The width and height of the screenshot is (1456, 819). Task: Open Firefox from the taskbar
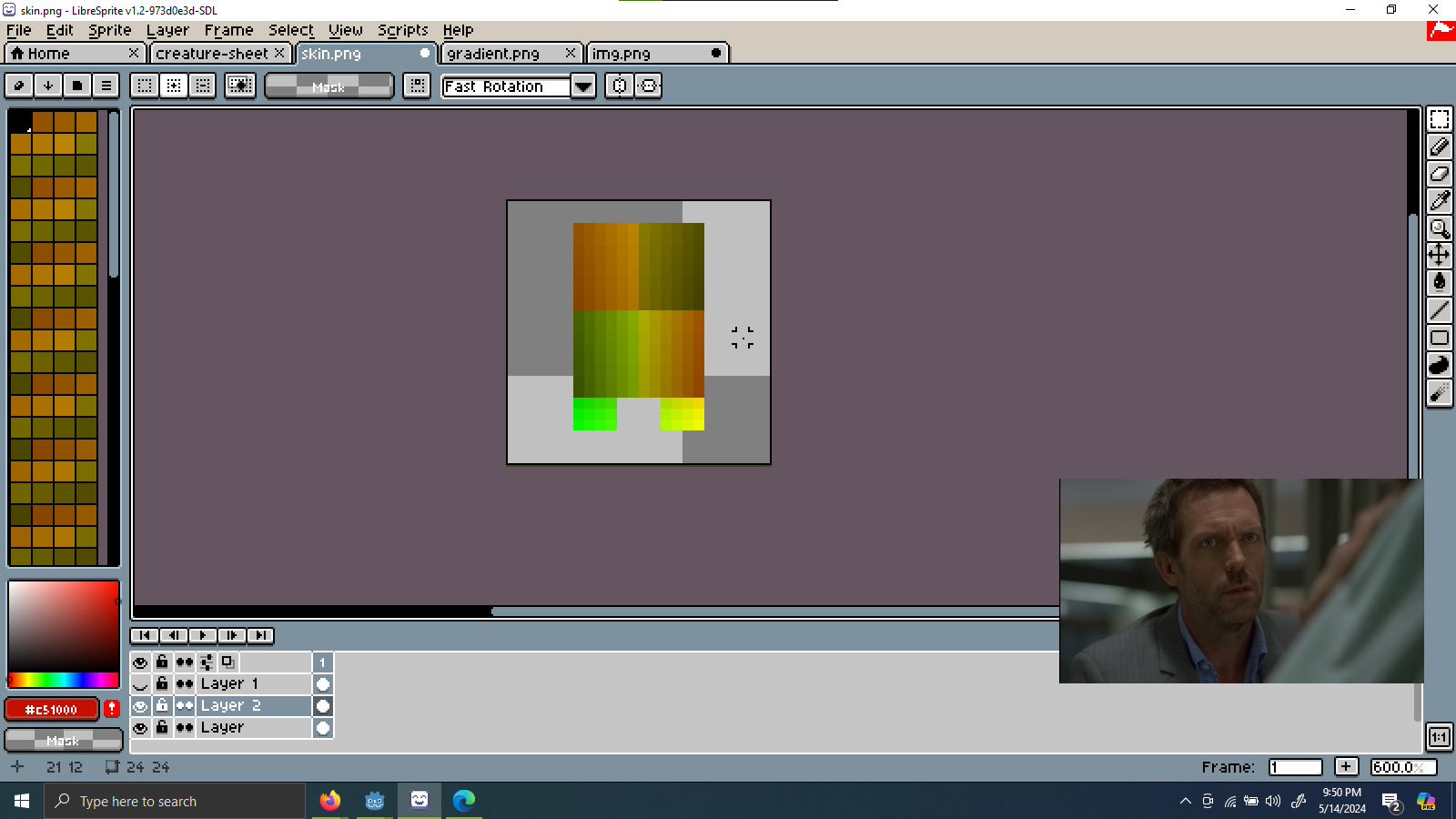click(x=330, y=801)
